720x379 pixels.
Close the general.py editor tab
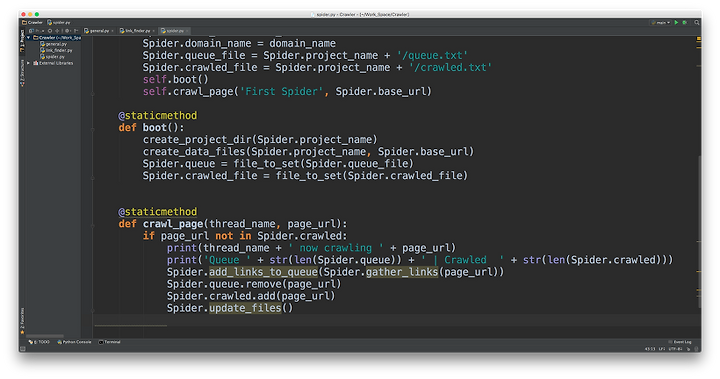112,31
